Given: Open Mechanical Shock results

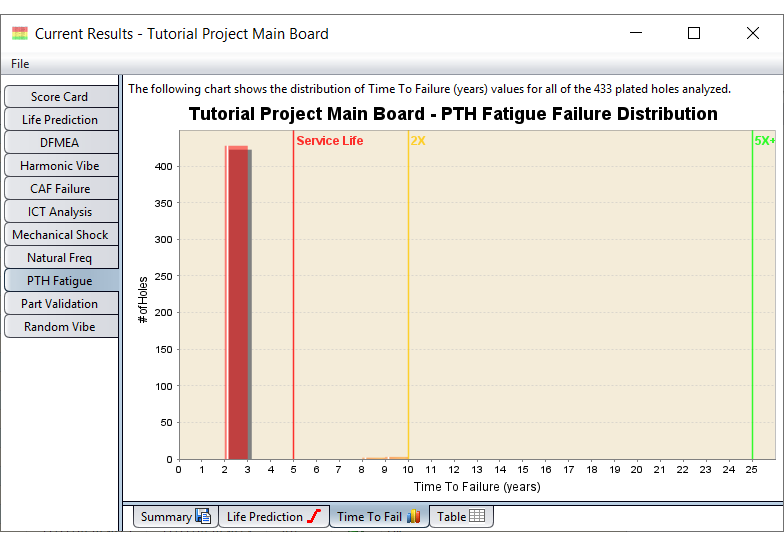Looking at the screenshot, I should coord(61,234).
